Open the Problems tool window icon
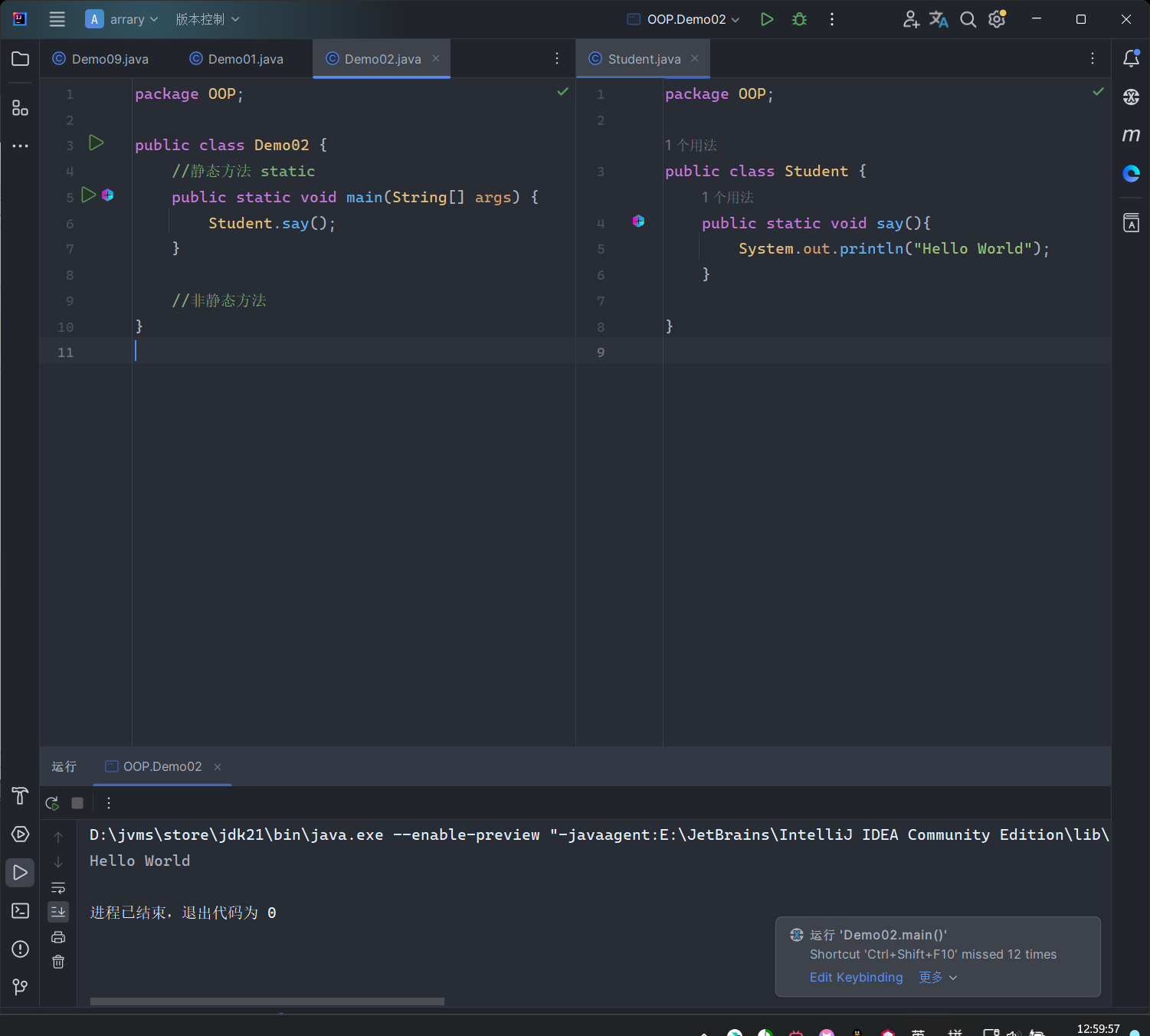The height and width of the screenshot is (1036, 1150). coord(21,949)
